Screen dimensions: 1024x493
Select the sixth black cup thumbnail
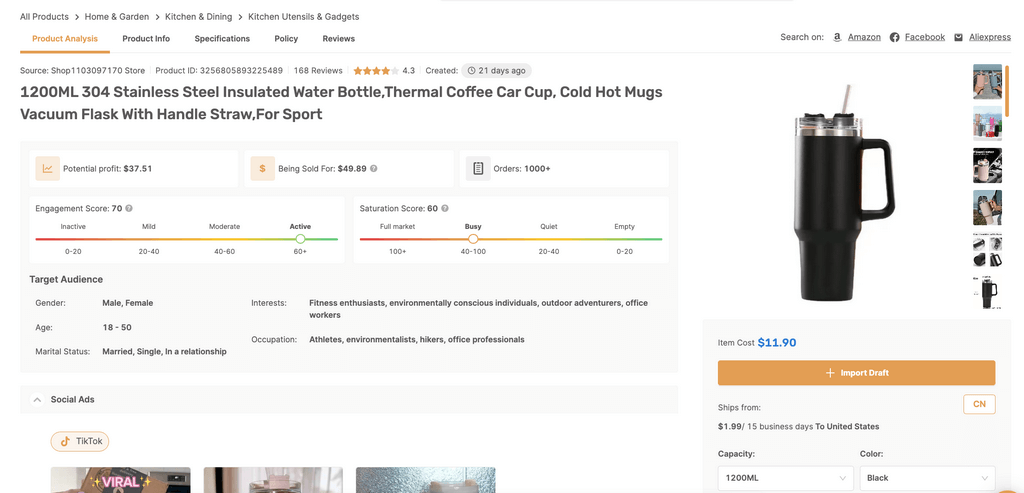[987, 291]
